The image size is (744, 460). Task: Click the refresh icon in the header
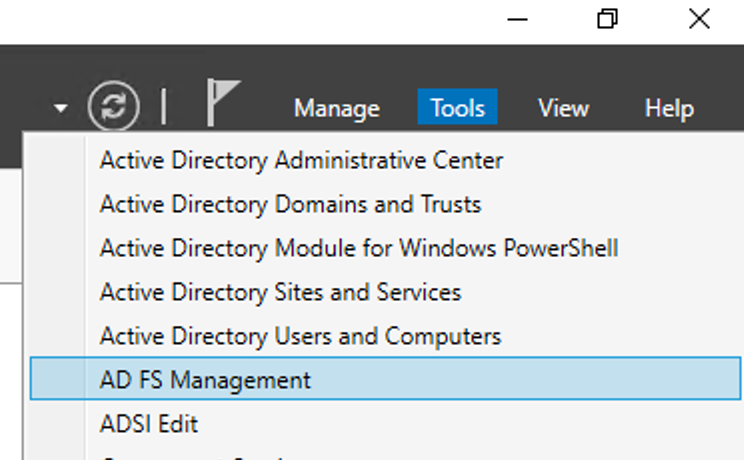[113, 106]
